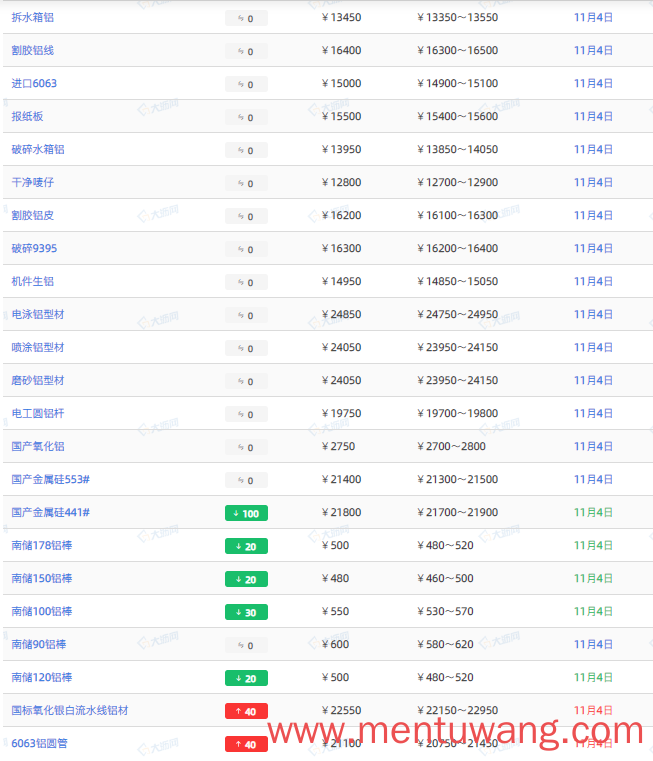The image size is (653, 761).
Task: Click the unchanged 0 badge for 割胶铝皮
Action: [x=246, y=216]
